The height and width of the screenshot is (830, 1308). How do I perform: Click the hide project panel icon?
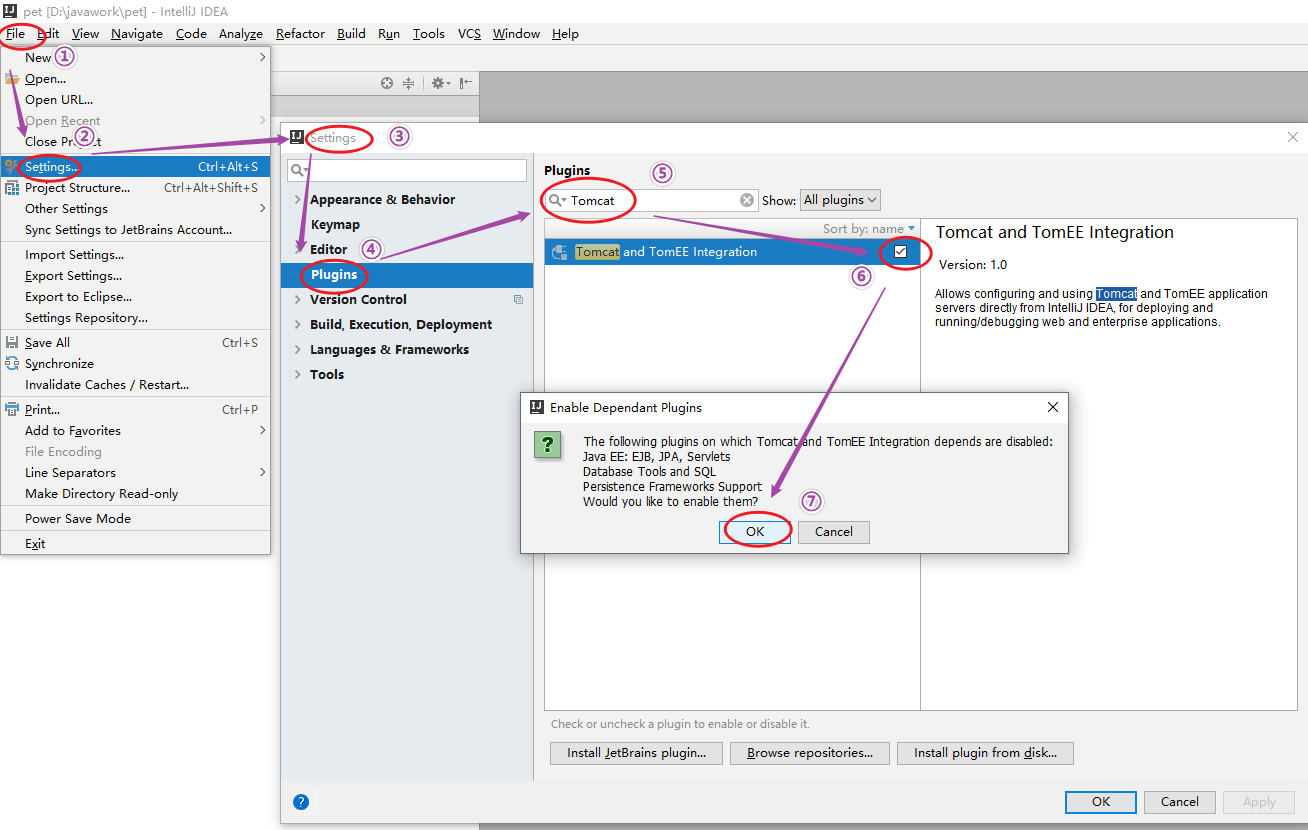(466, 83)
